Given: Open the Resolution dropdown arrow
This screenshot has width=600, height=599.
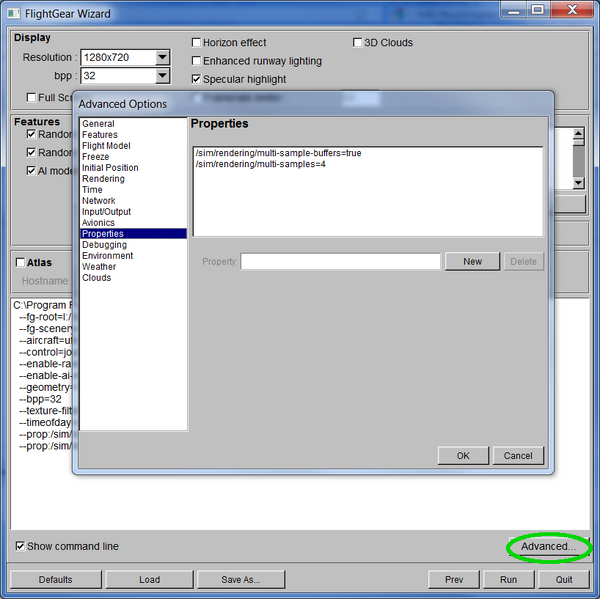Looking at the screenshot, I should click(x=162, y=57).
